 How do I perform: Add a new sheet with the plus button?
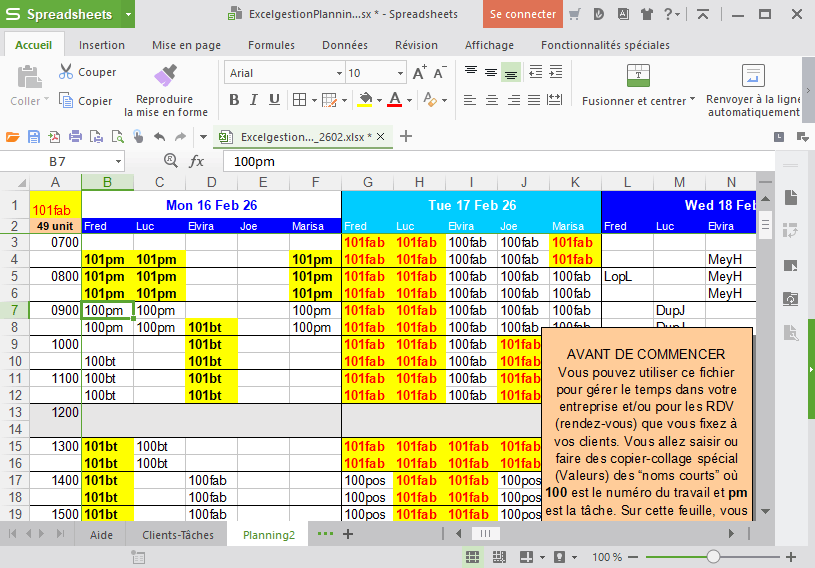[348, 534]
